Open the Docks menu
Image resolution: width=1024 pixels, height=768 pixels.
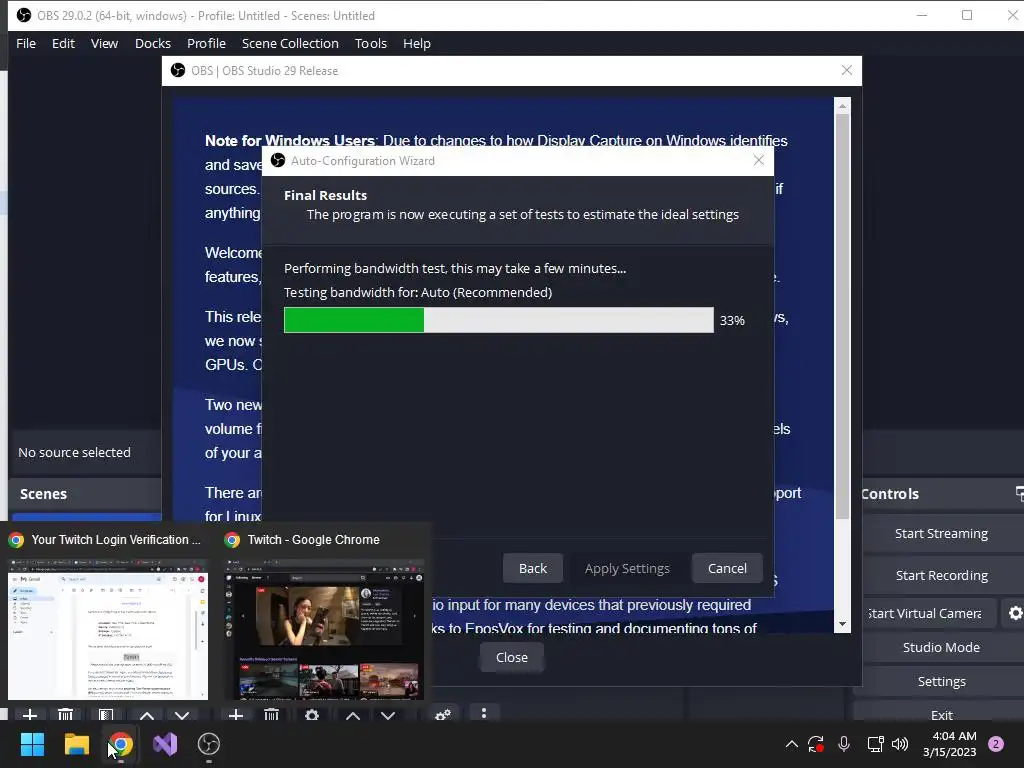click(x=153, y=43)
